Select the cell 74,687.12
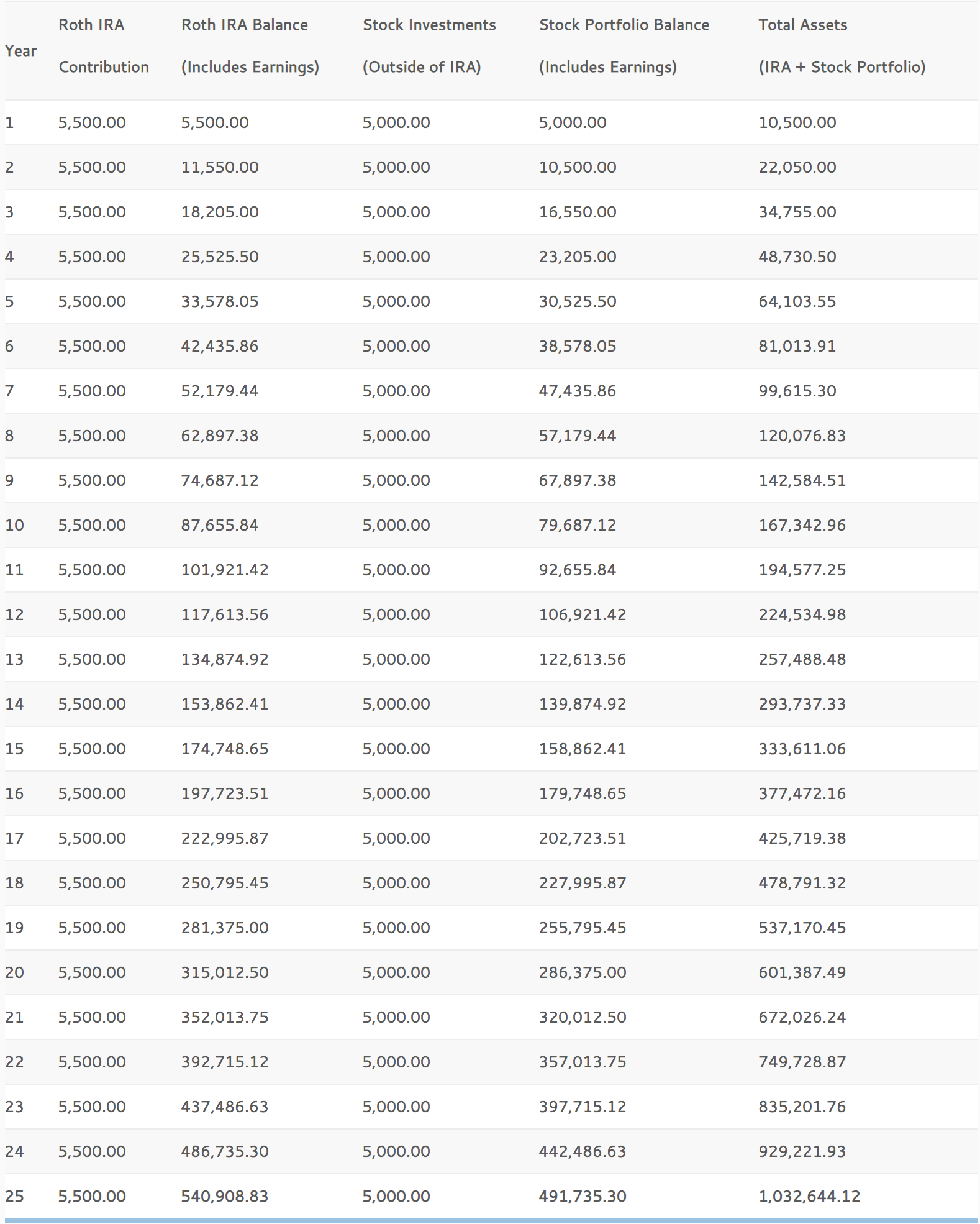The width and height of the screenshot is (980, 1224). (220, 480)
